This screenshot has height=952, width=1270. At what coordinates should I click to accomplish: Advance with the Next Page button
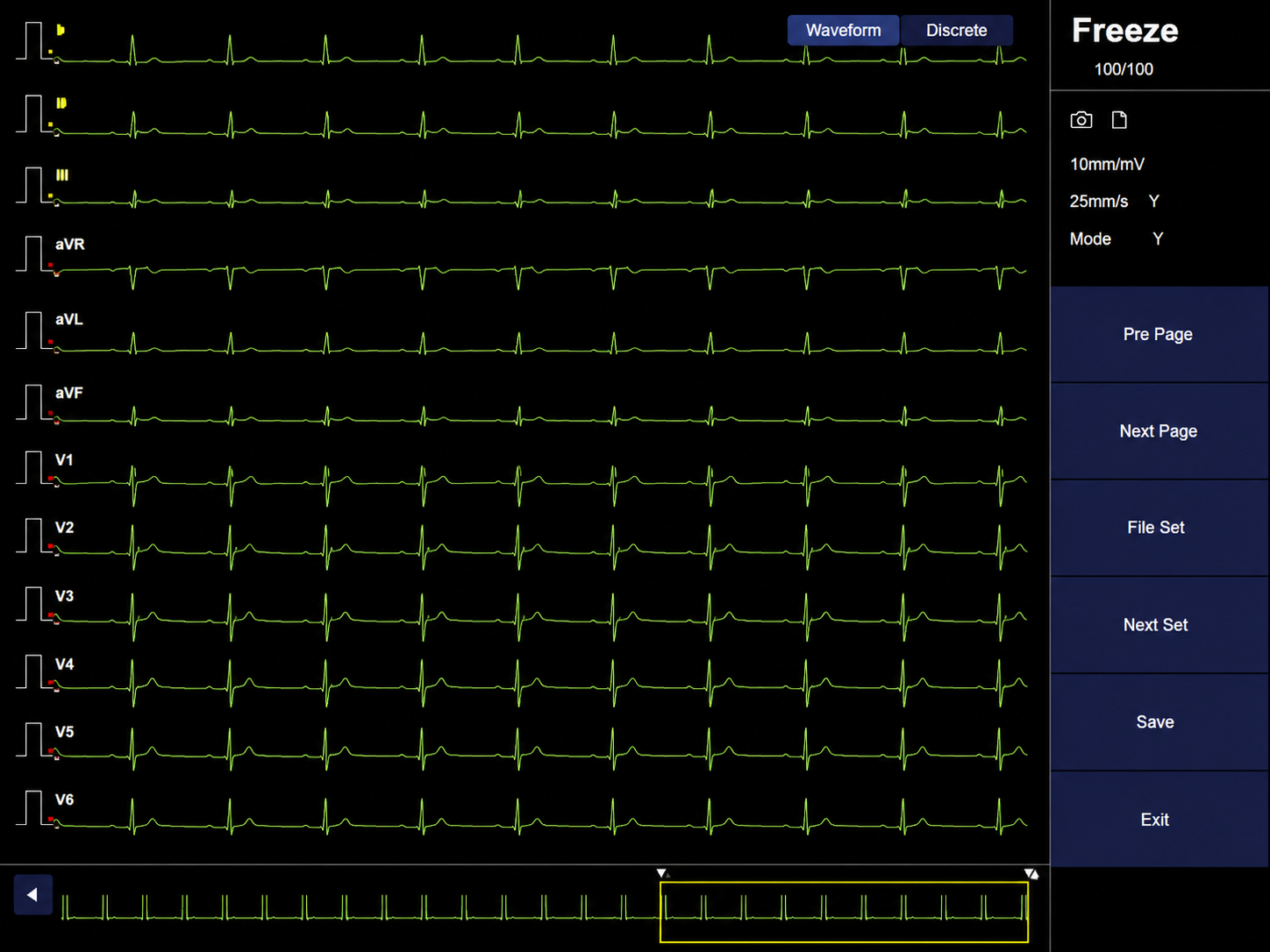1159,431
